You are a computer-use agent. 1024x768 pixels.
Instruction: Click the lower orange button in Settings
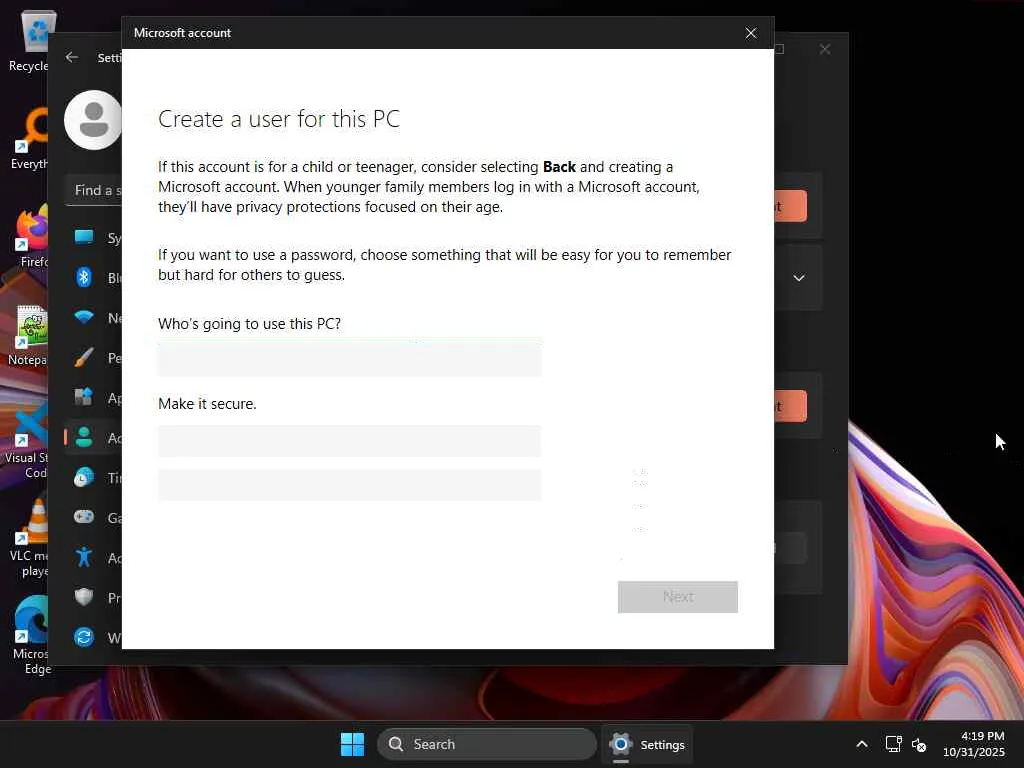[x=790, y=406]
